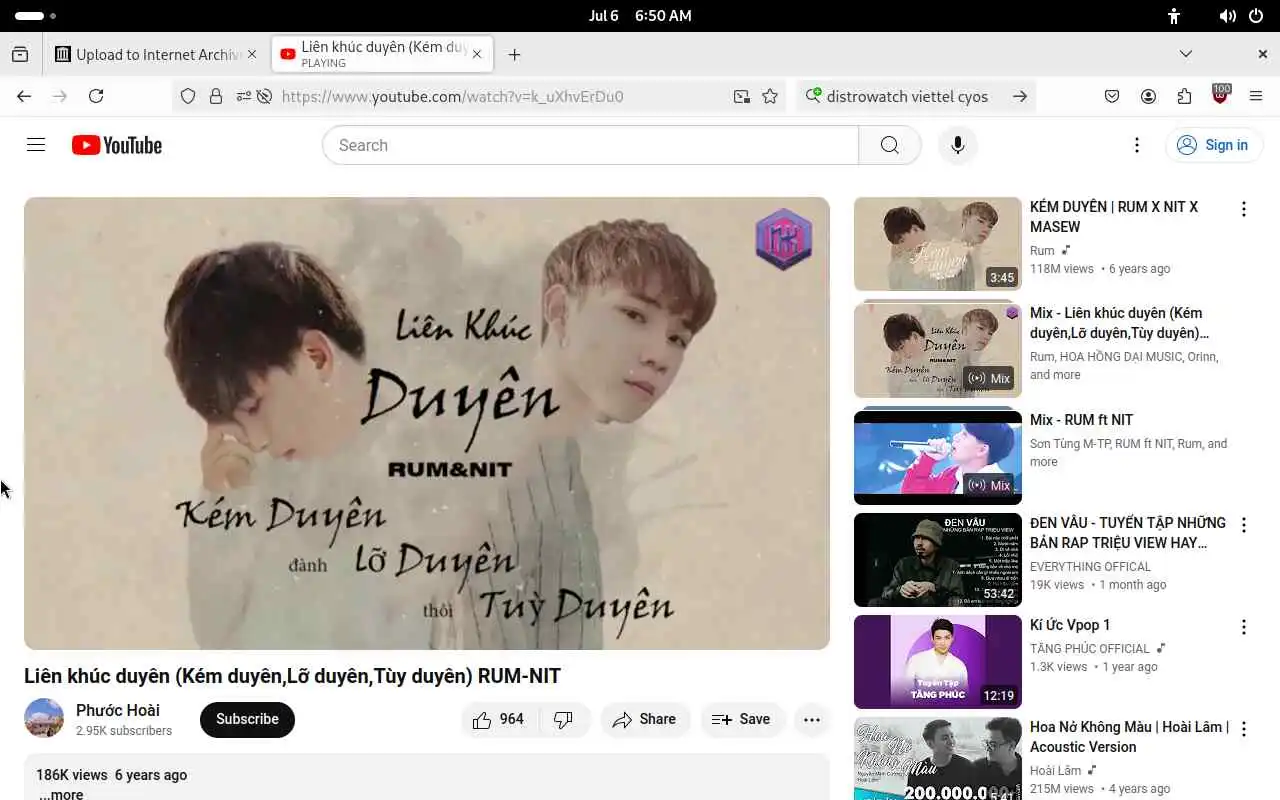Subscribe to Phước Hoài channel

click(247, 719)
